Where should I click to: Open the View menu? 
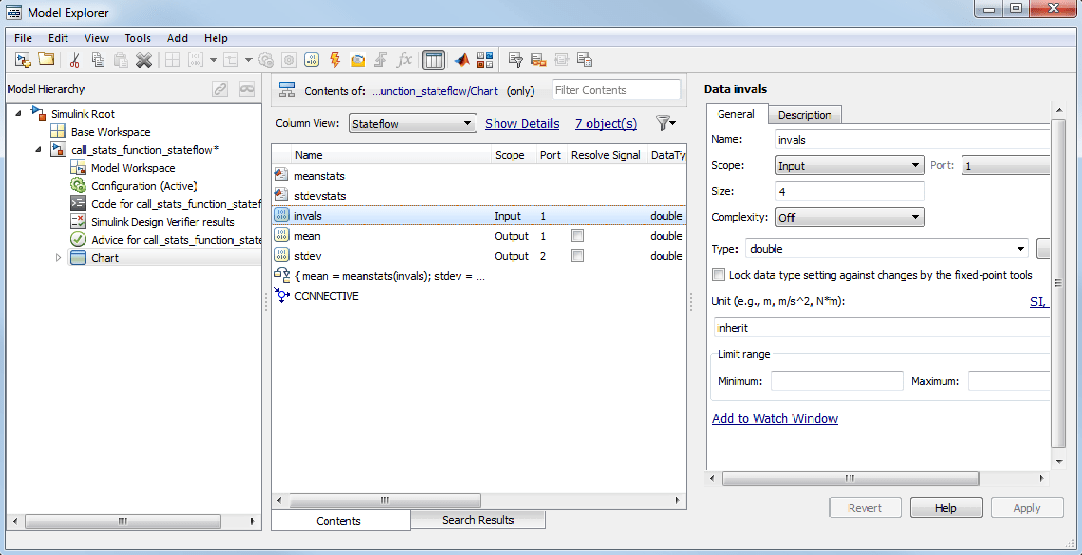tap(97, 38)
